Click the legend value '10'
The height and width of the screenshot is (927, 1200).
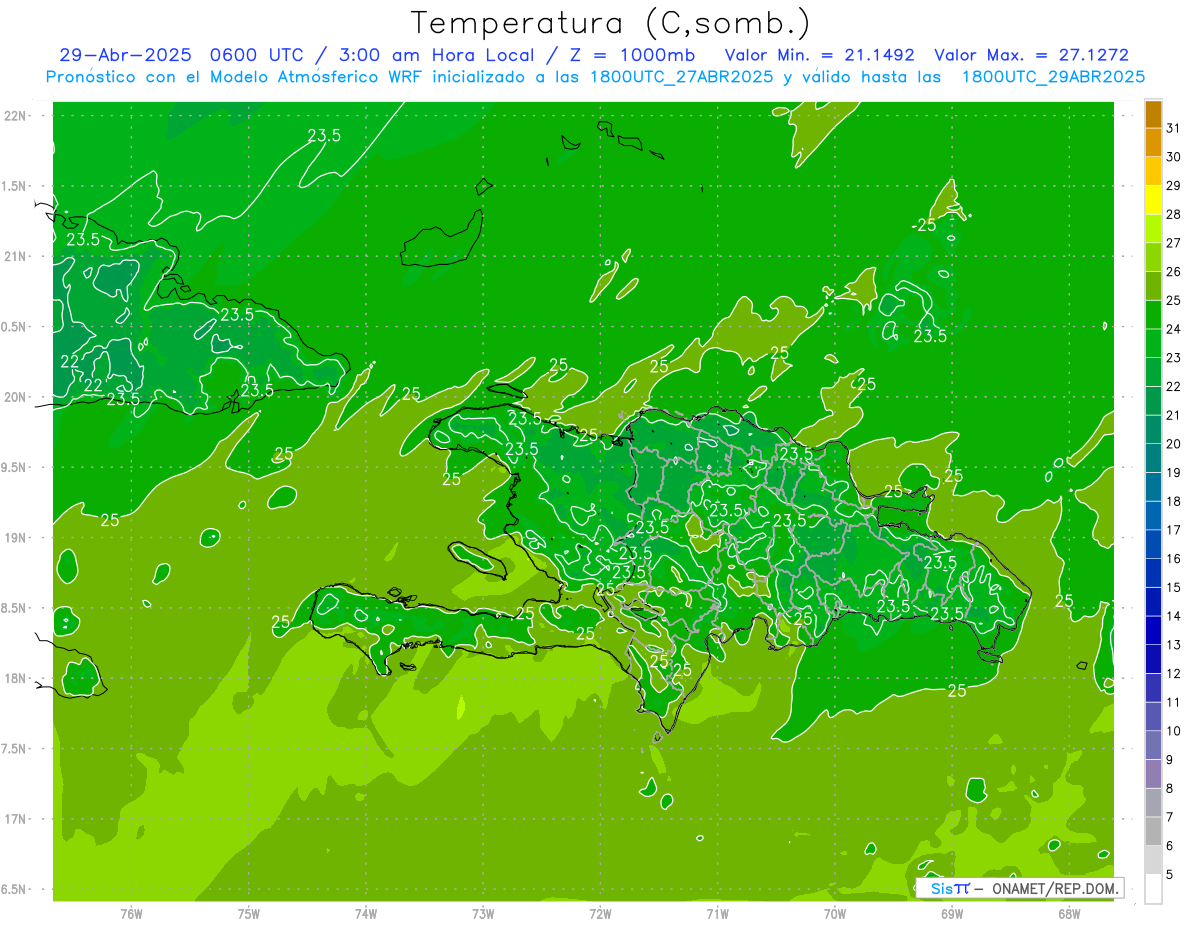1173,730
